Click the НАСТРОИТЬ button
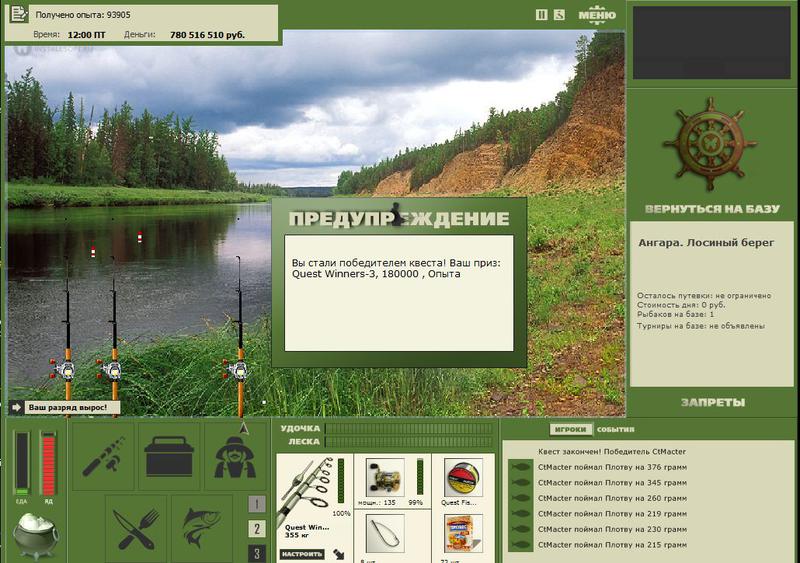Screen dimensions: 800x563 302,554
